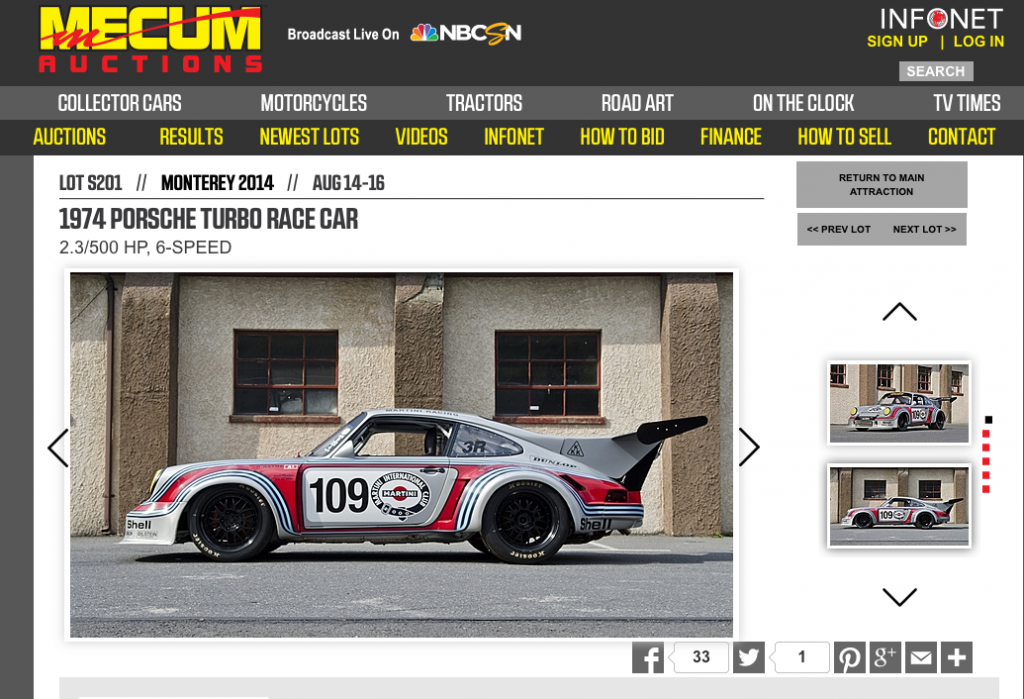Click the Search button

[x=935, y=71]
